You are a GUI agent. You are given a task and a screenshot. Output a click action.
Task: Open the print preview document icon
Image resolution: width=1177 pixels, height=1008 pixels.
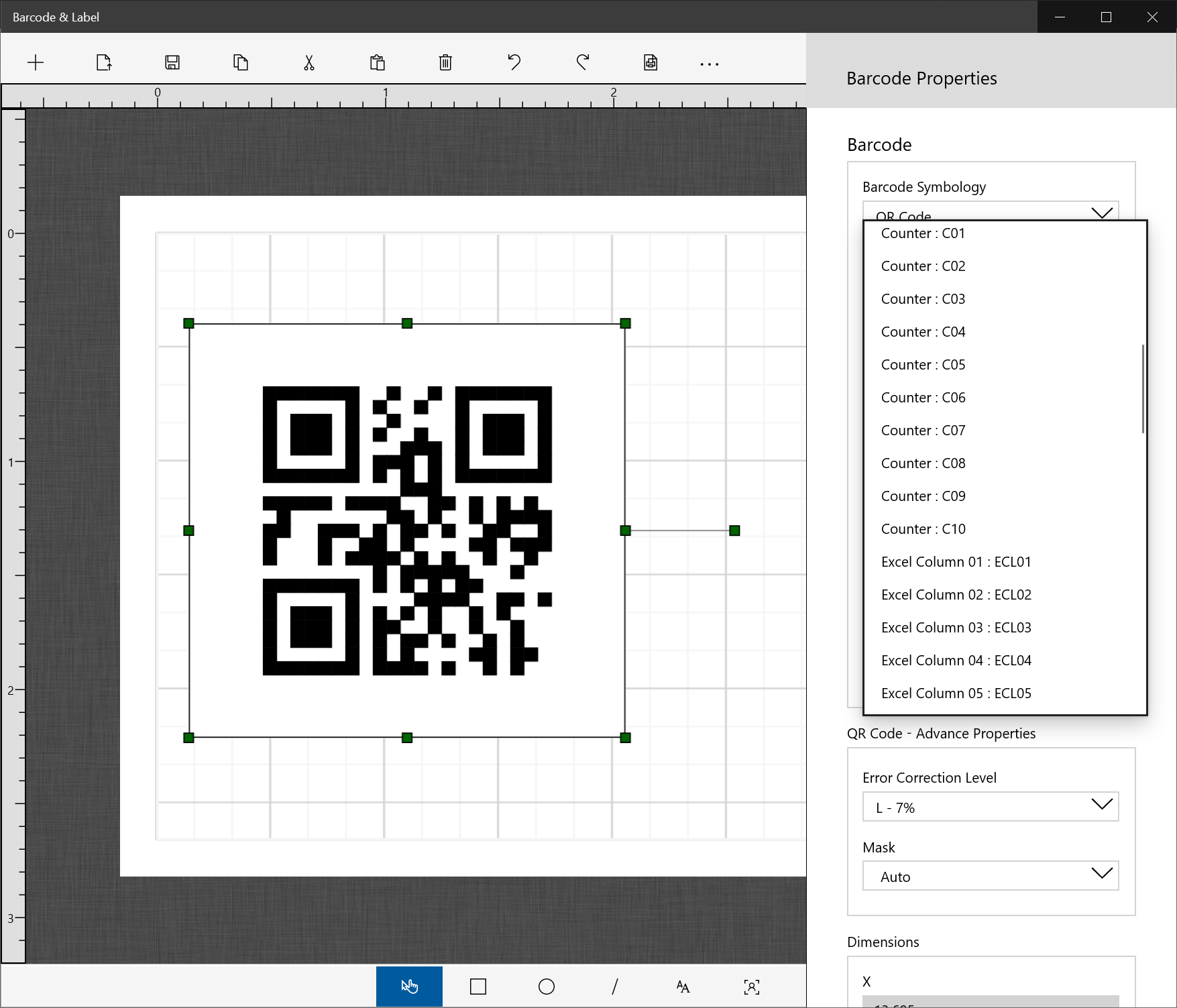[x=651, y=63]
